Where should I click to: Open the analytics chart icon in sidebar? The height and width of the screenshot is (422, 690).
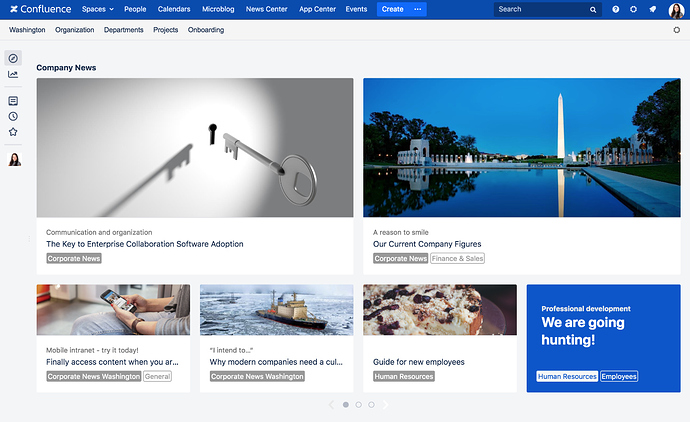13,74
